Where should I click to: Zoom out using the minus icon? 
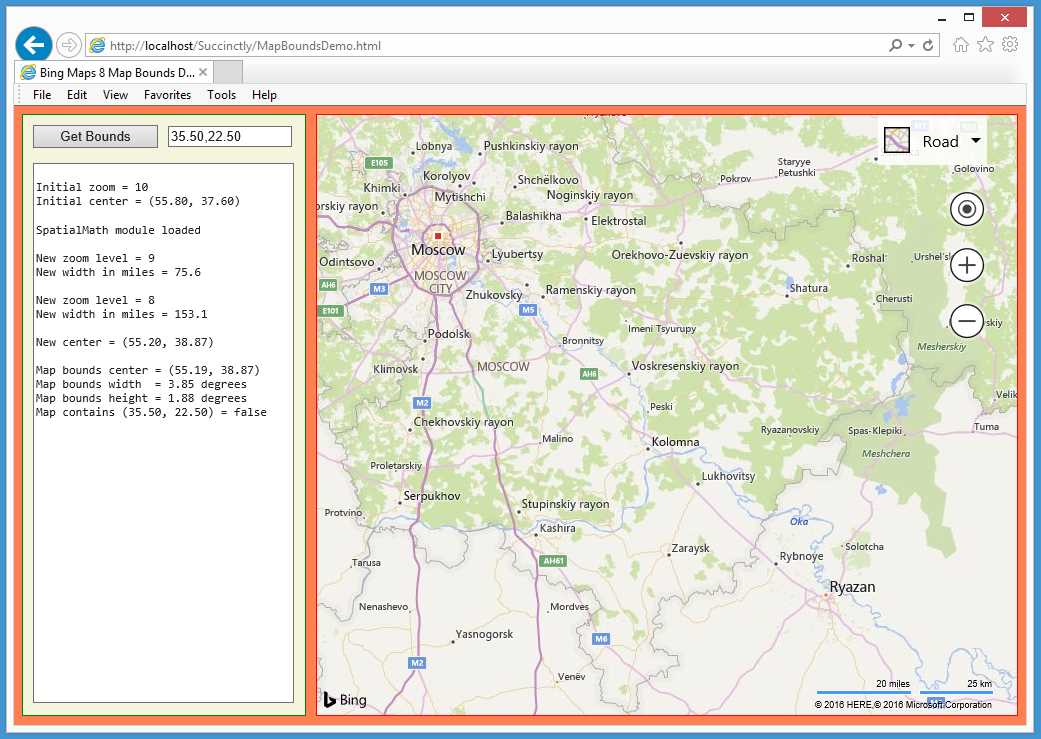click(965, 321)
